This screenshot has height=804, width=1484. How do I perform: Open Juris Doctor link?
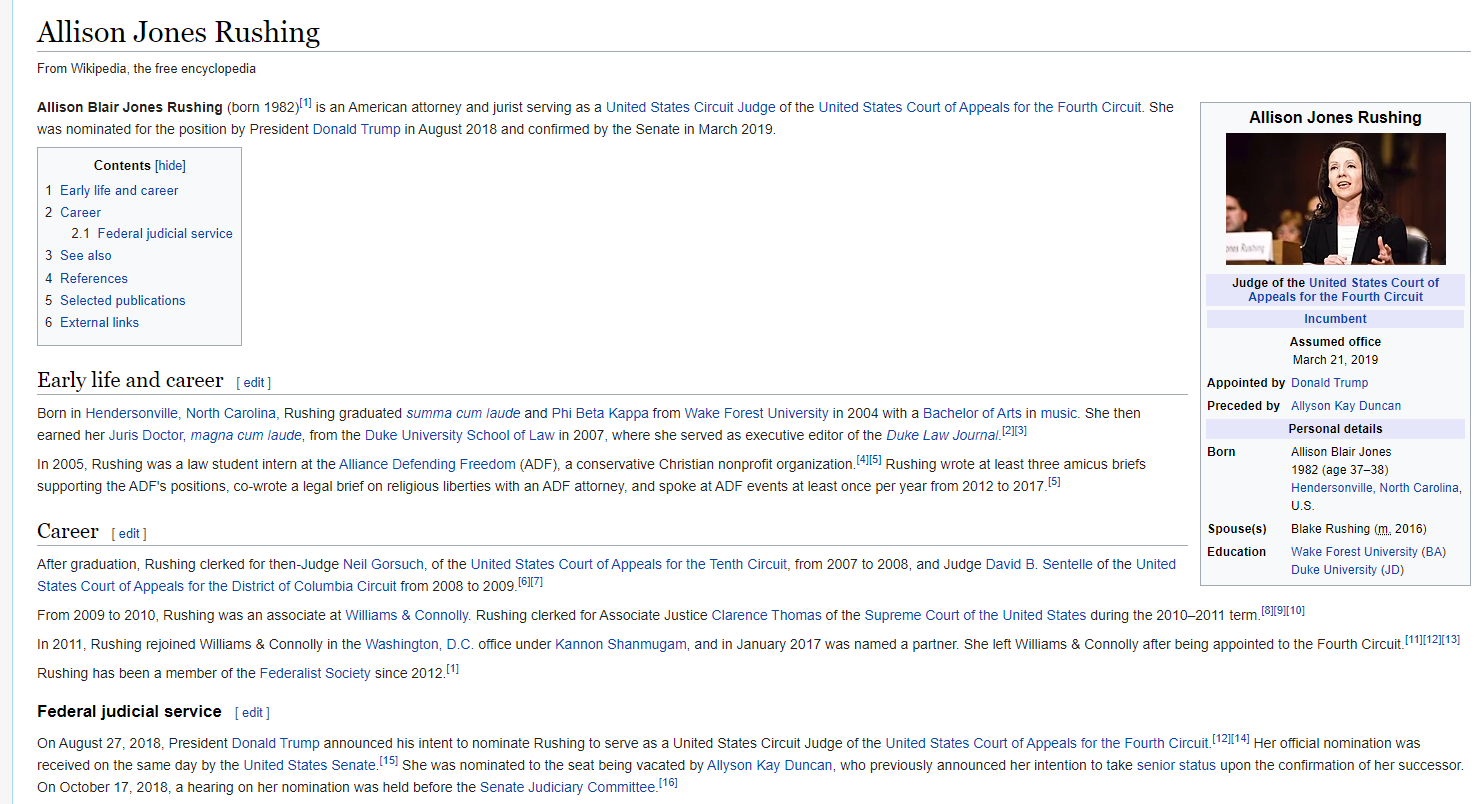click(x=146, y=435)
